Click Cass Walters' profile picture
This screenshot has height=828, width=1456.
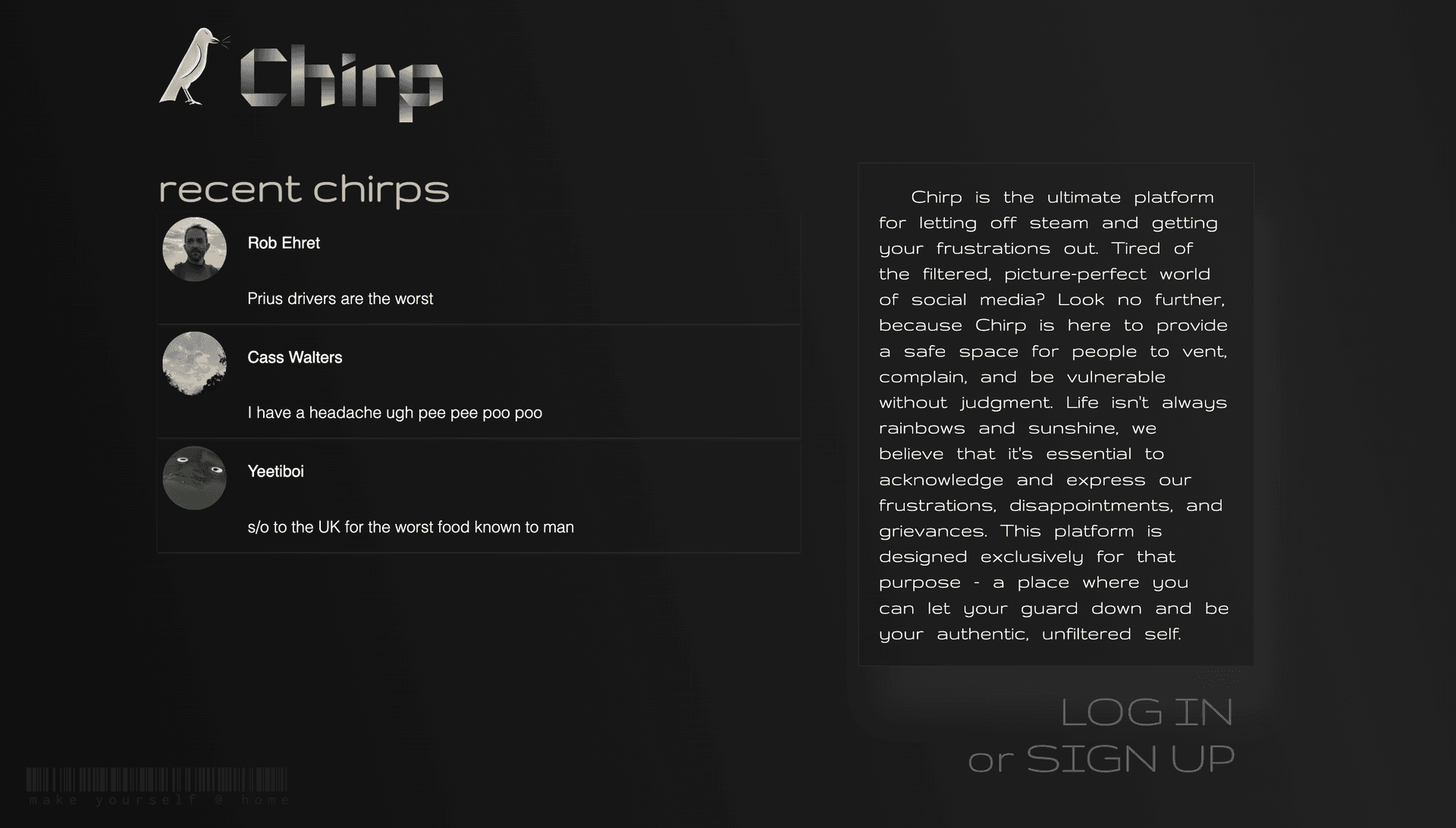(194, 362)
